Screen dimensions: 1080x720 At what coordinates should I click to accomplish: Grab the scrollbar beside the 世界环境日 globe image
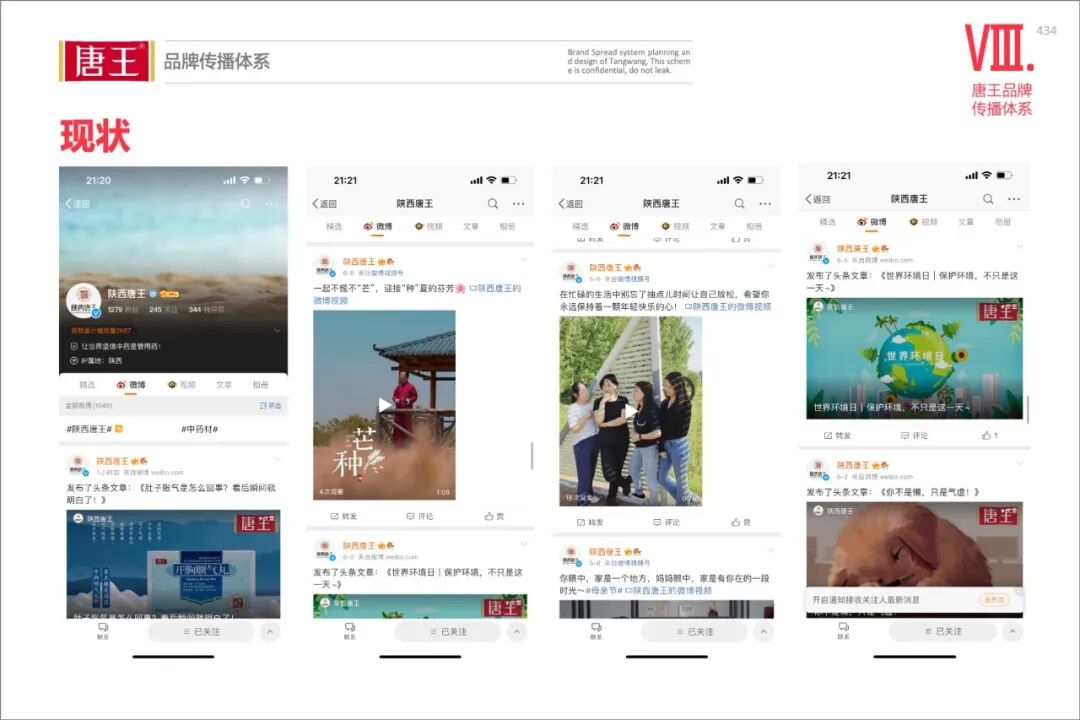[1028, 409]
